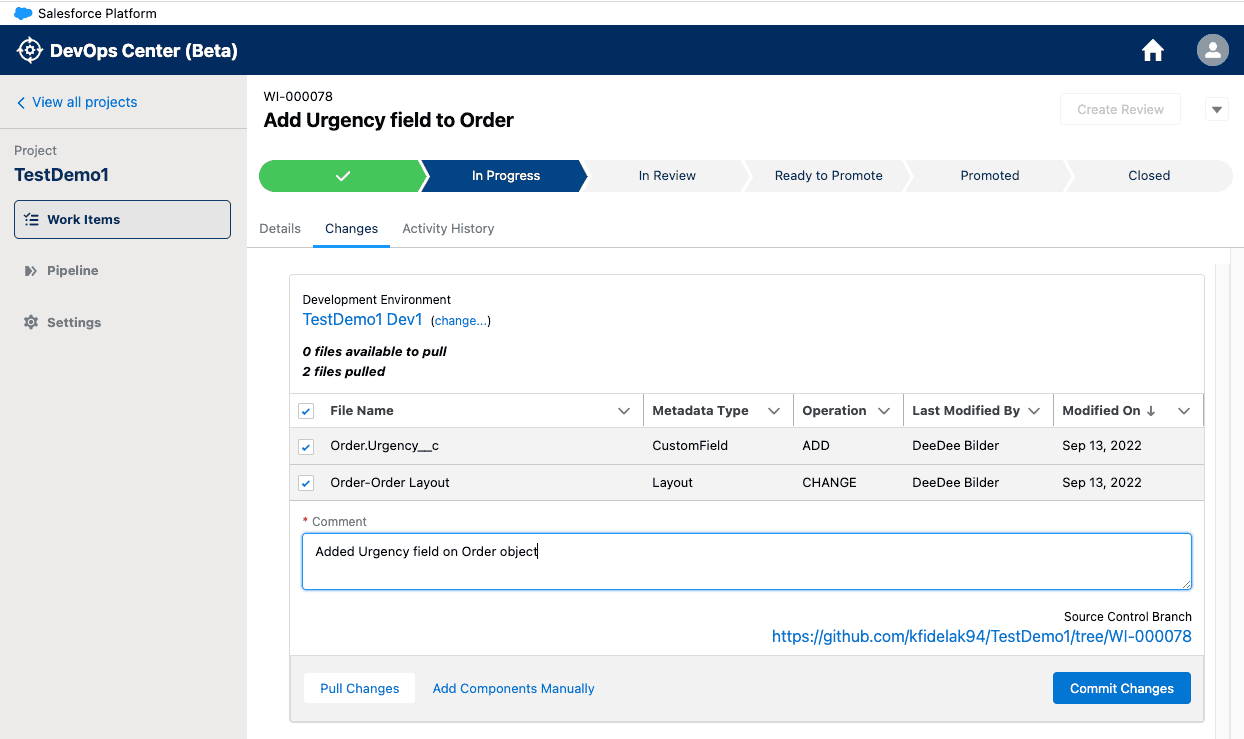Click View all projects link
The height and width of the screenshot is (739, 1244).
84,102
